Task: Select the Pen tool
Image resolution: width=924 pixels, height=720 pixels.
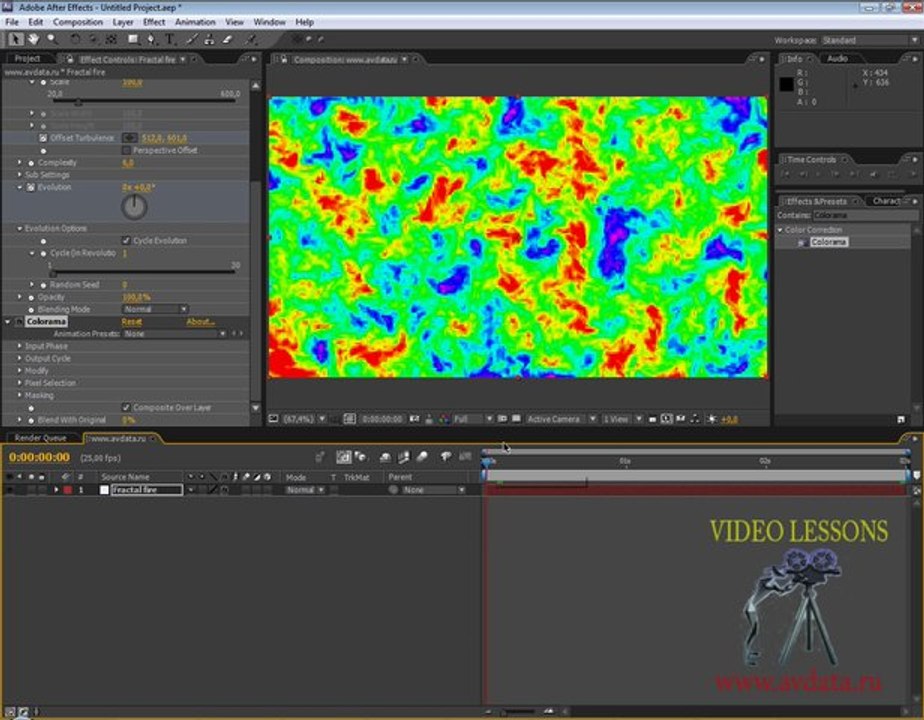Action: 151,39
